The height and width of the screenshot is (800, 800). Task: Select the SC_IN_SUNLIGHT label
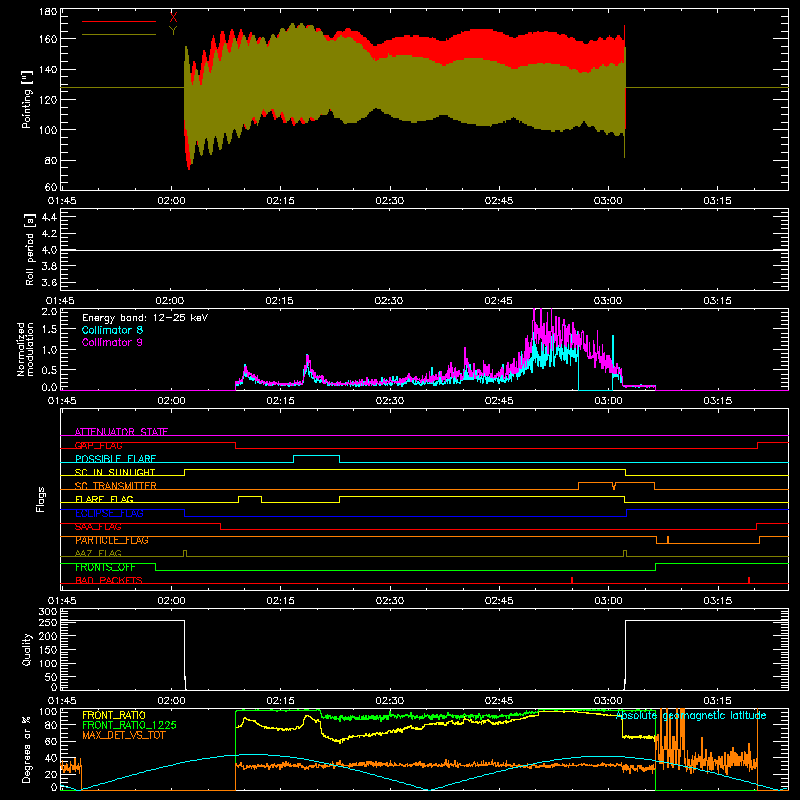click(x=115, y=472)
